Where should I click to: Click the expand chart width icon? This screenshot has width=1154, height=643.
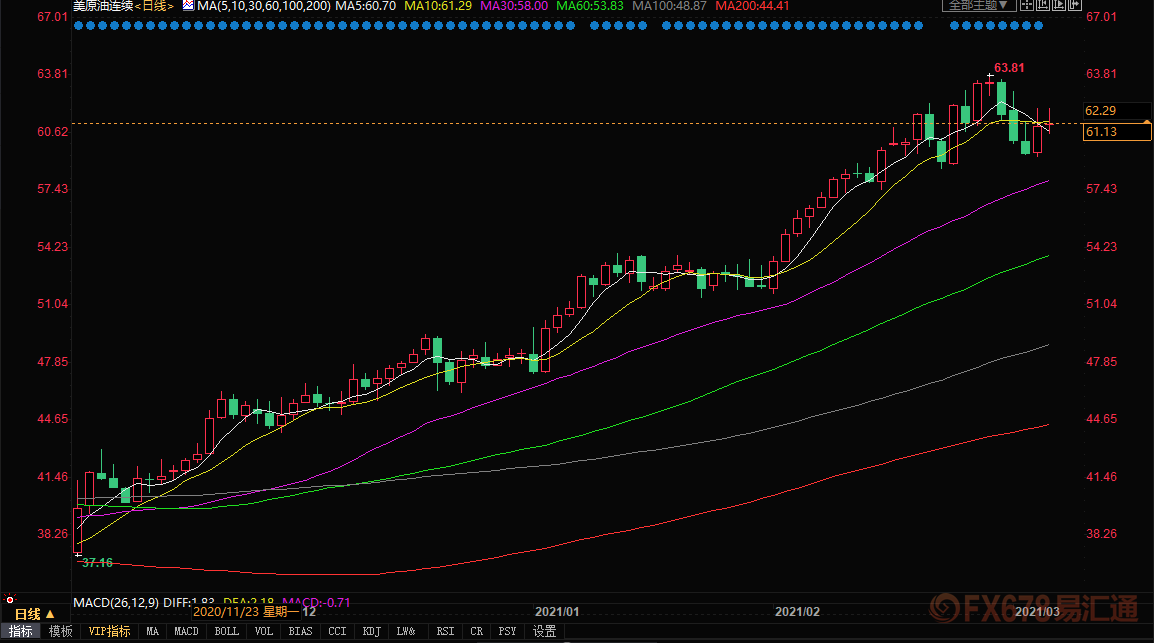point(1075,5)
